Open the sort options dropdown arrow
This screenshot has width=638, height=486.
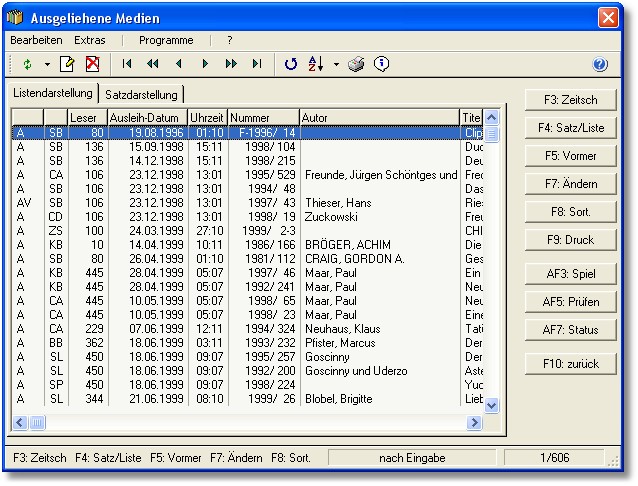pyautogui.click(x=336, y=64)
